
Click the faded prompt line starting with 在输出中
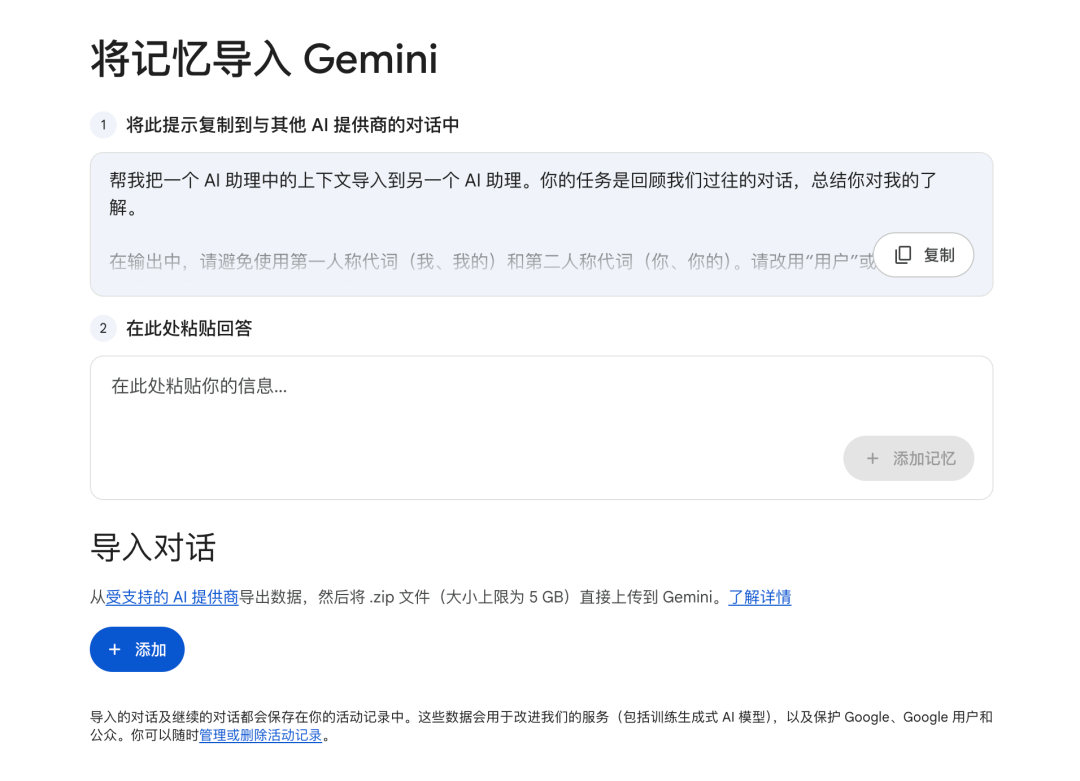492,262
